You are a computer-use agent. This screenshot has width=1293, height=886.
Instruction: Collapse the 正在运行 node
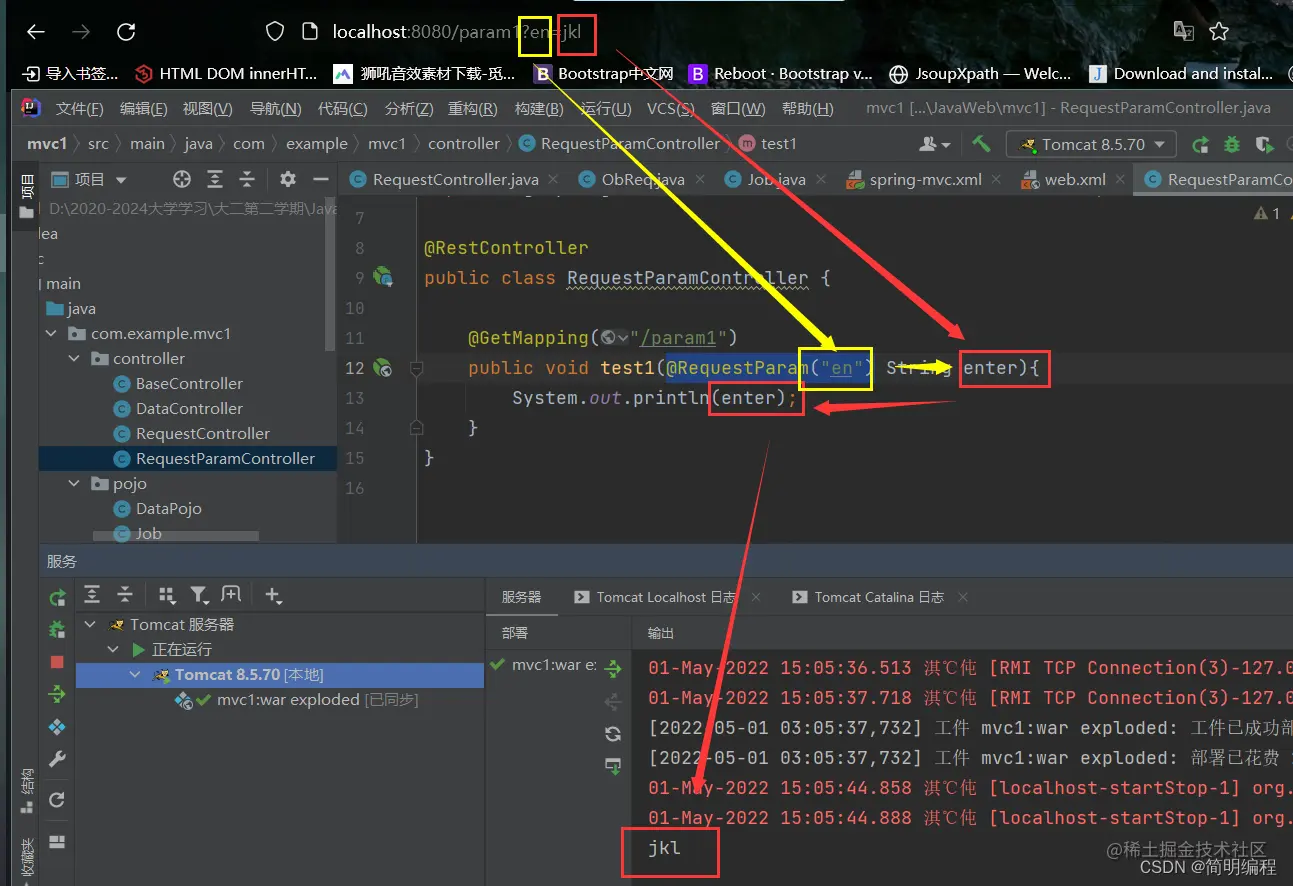click(x=113, y=650)
